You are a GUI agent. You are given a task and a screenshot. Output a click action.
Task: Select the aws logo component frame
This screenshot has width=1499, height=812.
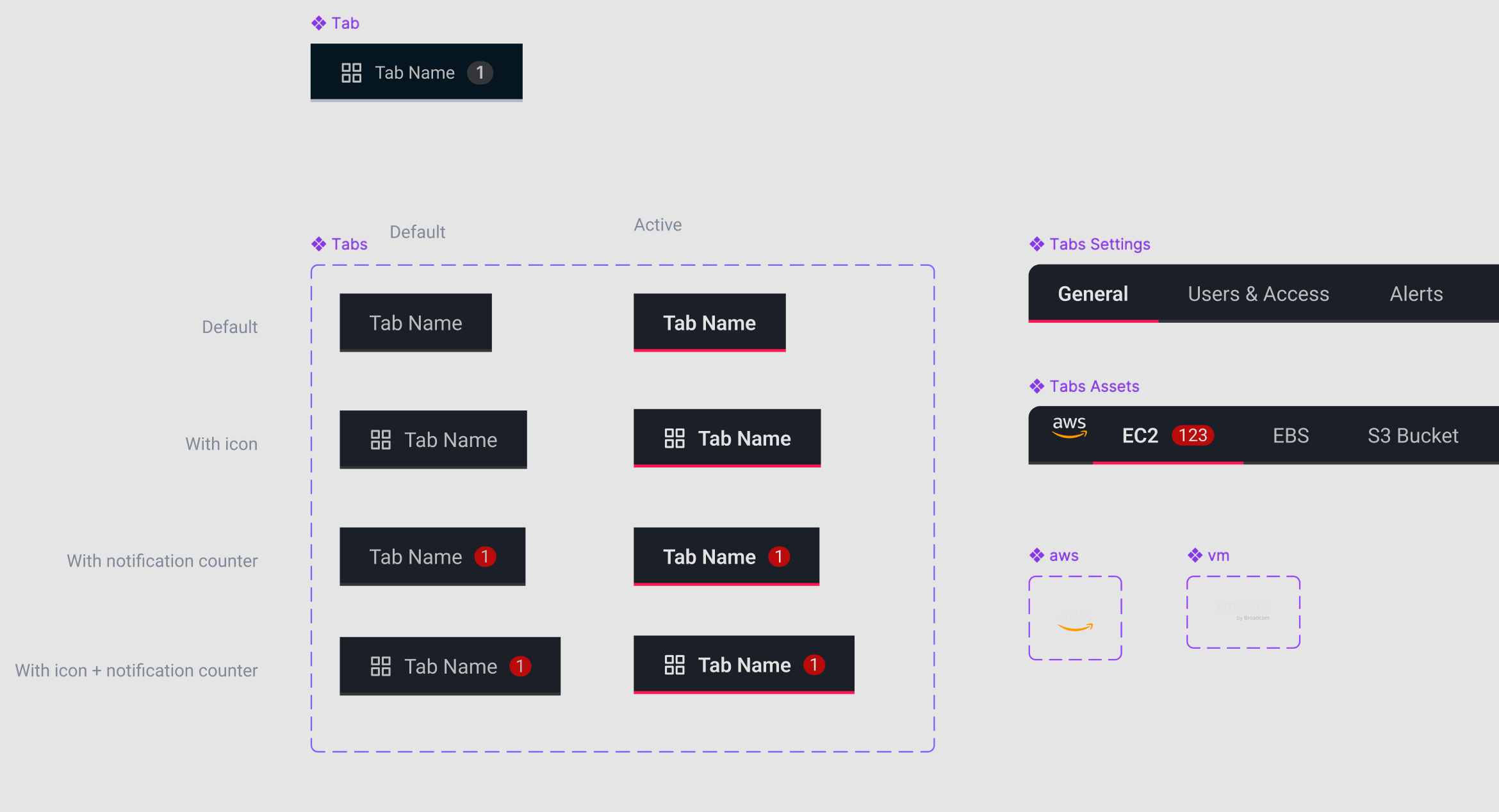tap(1075, 618)
